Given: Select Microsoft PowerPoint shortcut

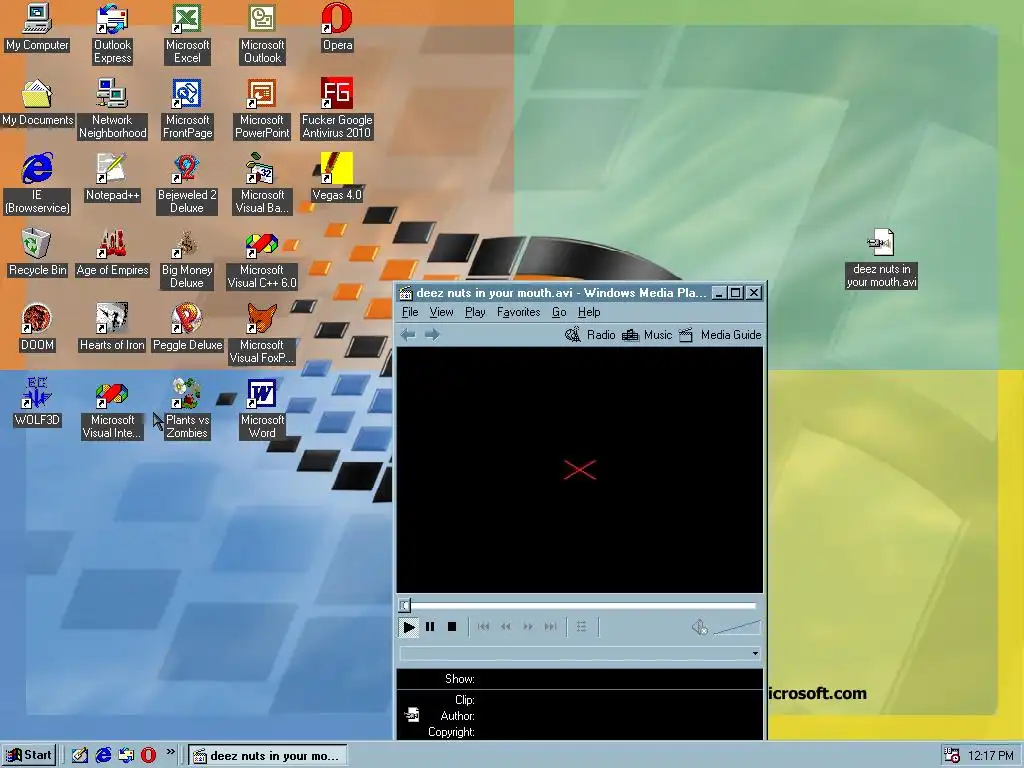Looking at the screenshot, I should point(262,109).
